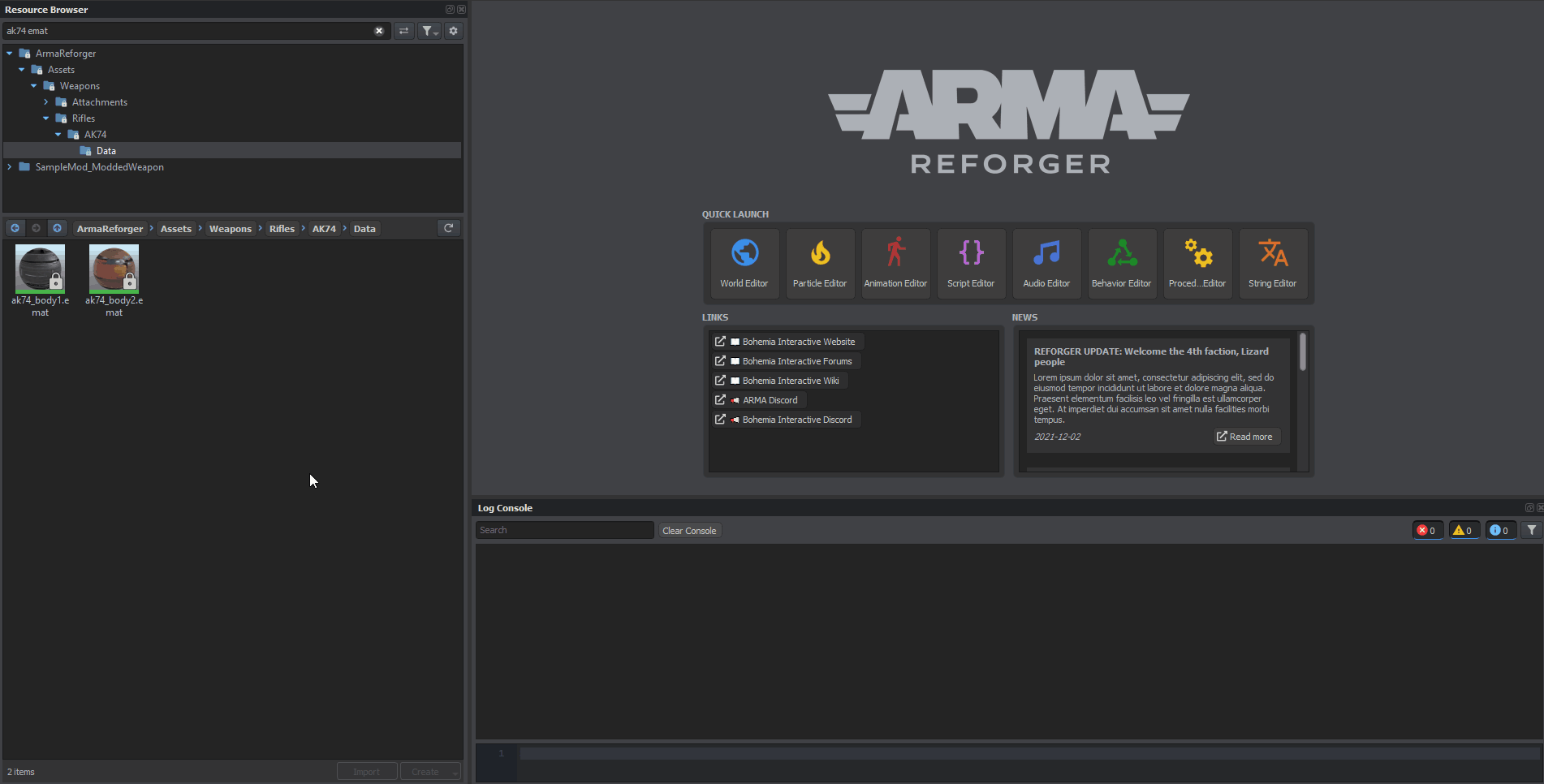
Task: Click ArmaReforger breadcrumb segment
Action: coord(110,229)
